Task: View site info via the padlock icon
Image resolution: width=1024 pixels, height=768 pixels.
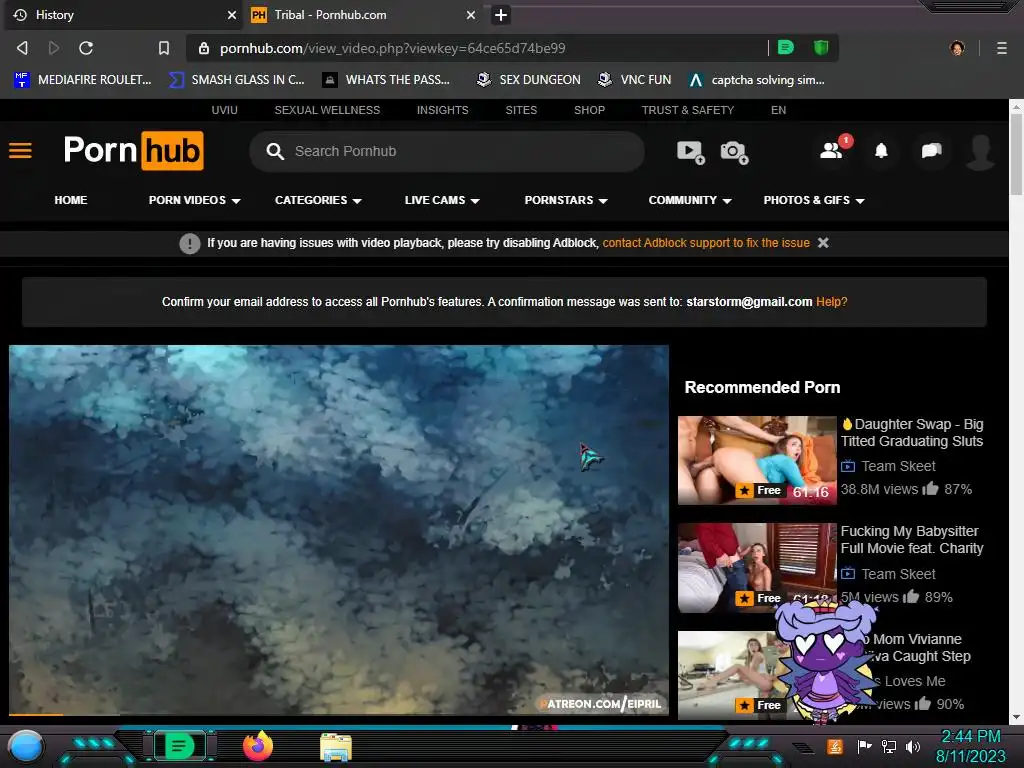Action: click(x=204, y=48)
